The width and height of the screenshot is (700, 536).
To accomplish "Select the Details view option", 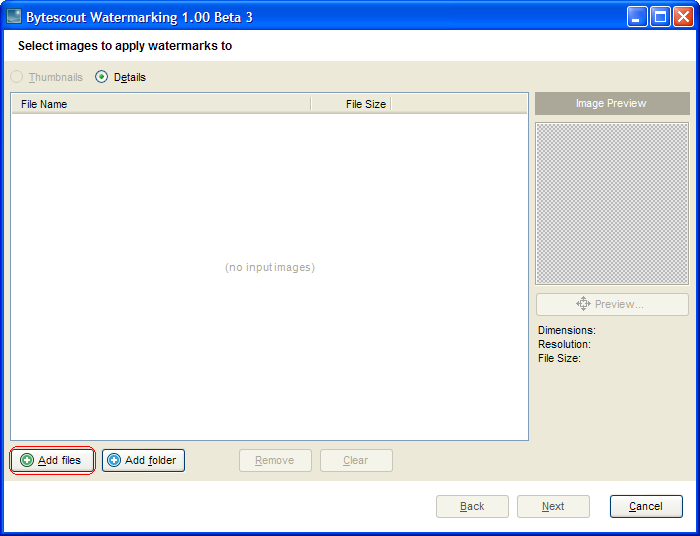I will 121,77.
